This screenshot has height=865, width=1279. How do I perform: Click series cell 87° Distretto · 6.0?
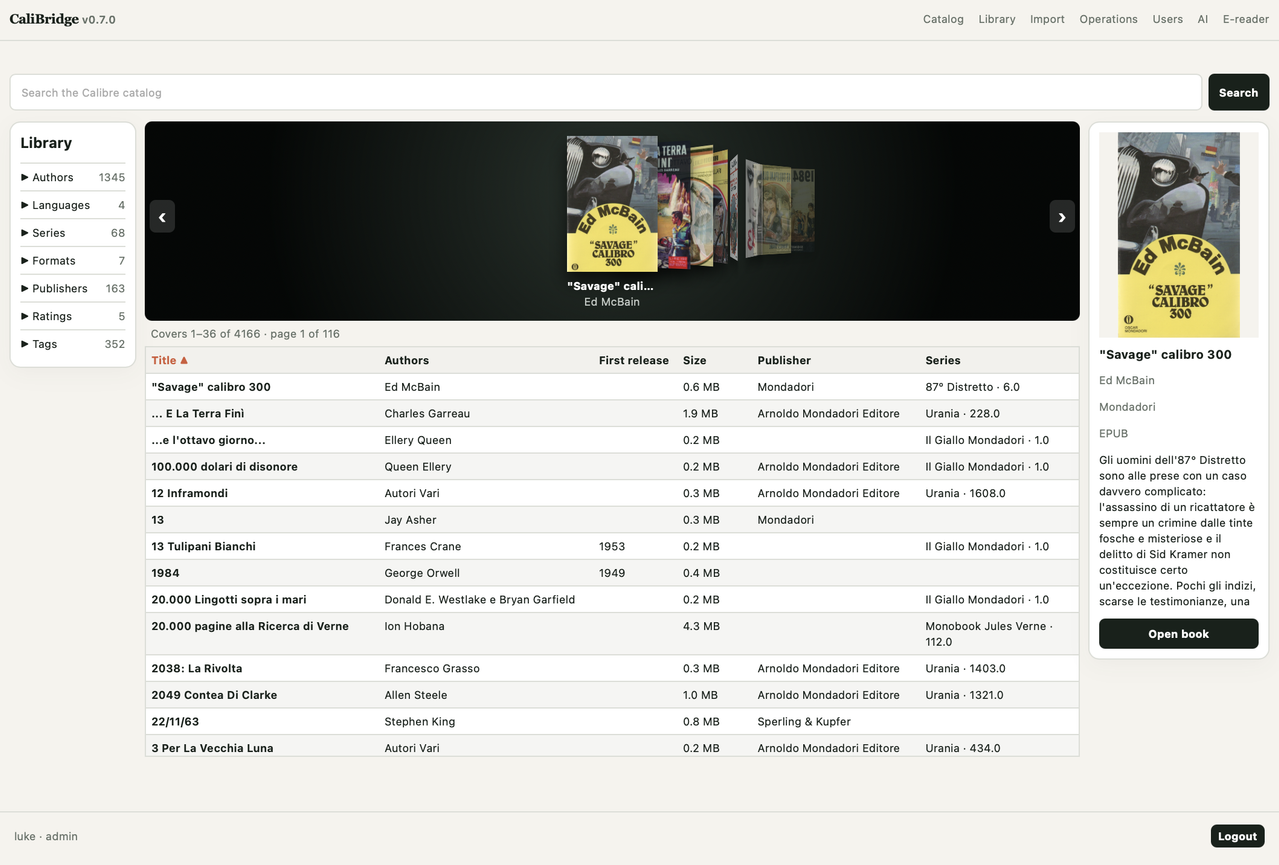point(972,387)
